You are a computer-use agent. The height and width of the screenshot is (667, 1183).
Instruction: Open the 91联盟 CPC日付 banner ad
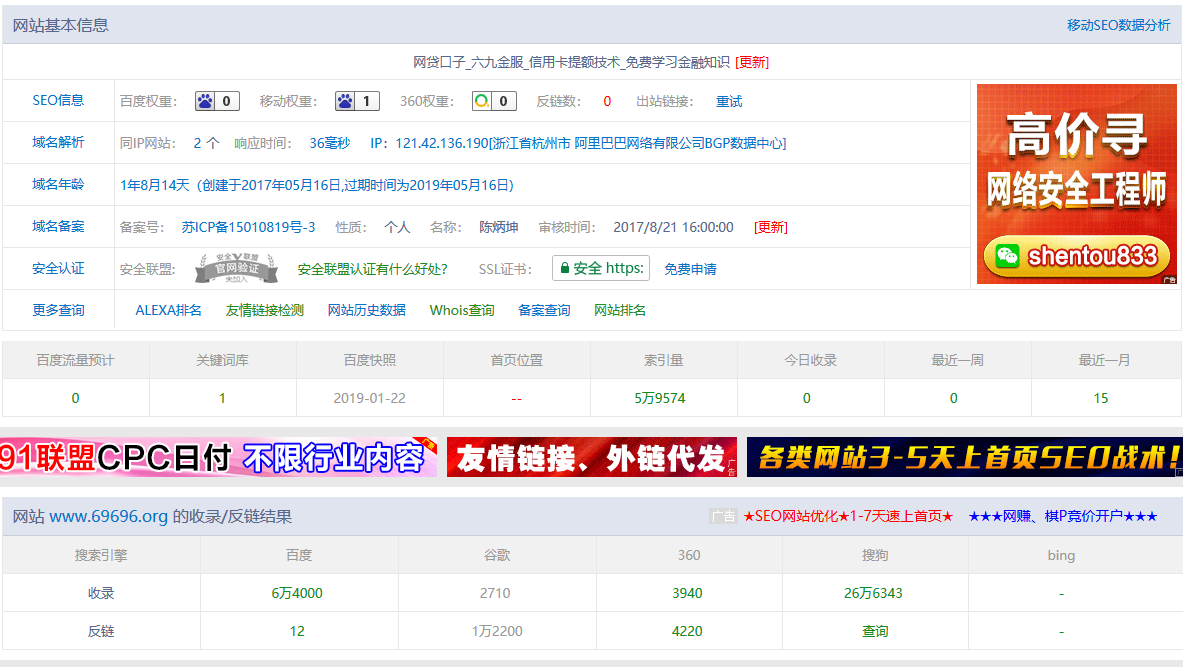click(x=218, y=458)
